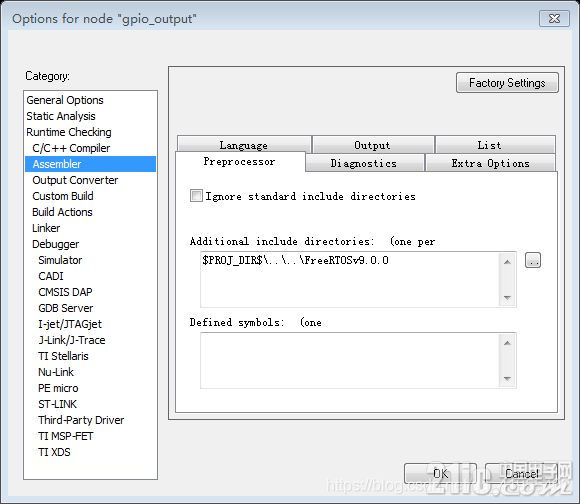Switch to the Language tab
The width and height of the screenshot is (580, 504).
point(244,145)
